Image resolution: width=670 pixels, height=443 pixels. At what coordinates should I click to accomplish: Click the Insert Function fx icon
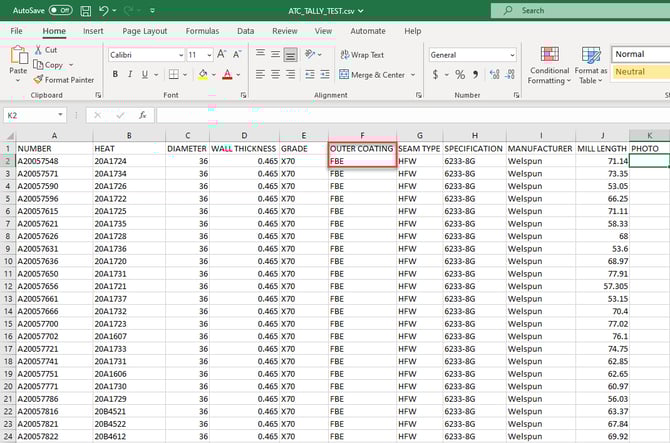pos(143,115)
